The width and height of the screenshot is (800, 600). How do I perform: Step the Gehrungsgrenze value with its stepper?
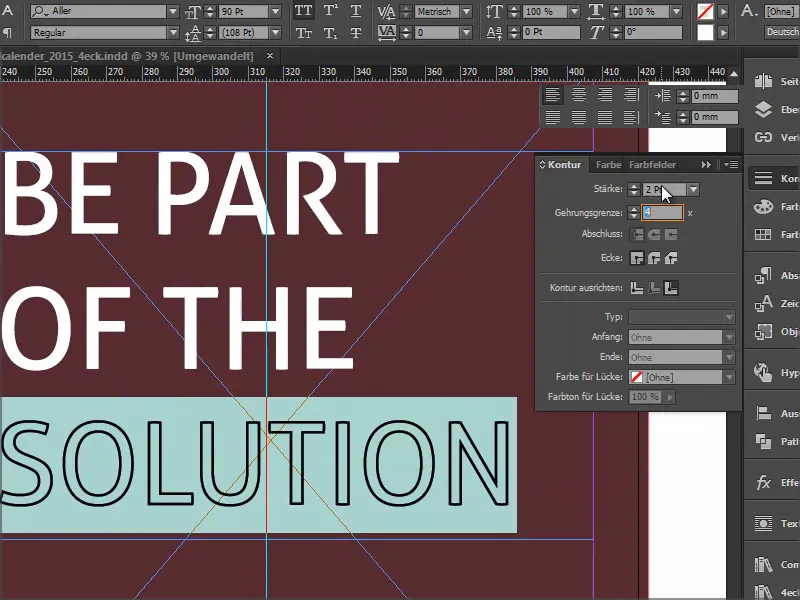[634, 213]
